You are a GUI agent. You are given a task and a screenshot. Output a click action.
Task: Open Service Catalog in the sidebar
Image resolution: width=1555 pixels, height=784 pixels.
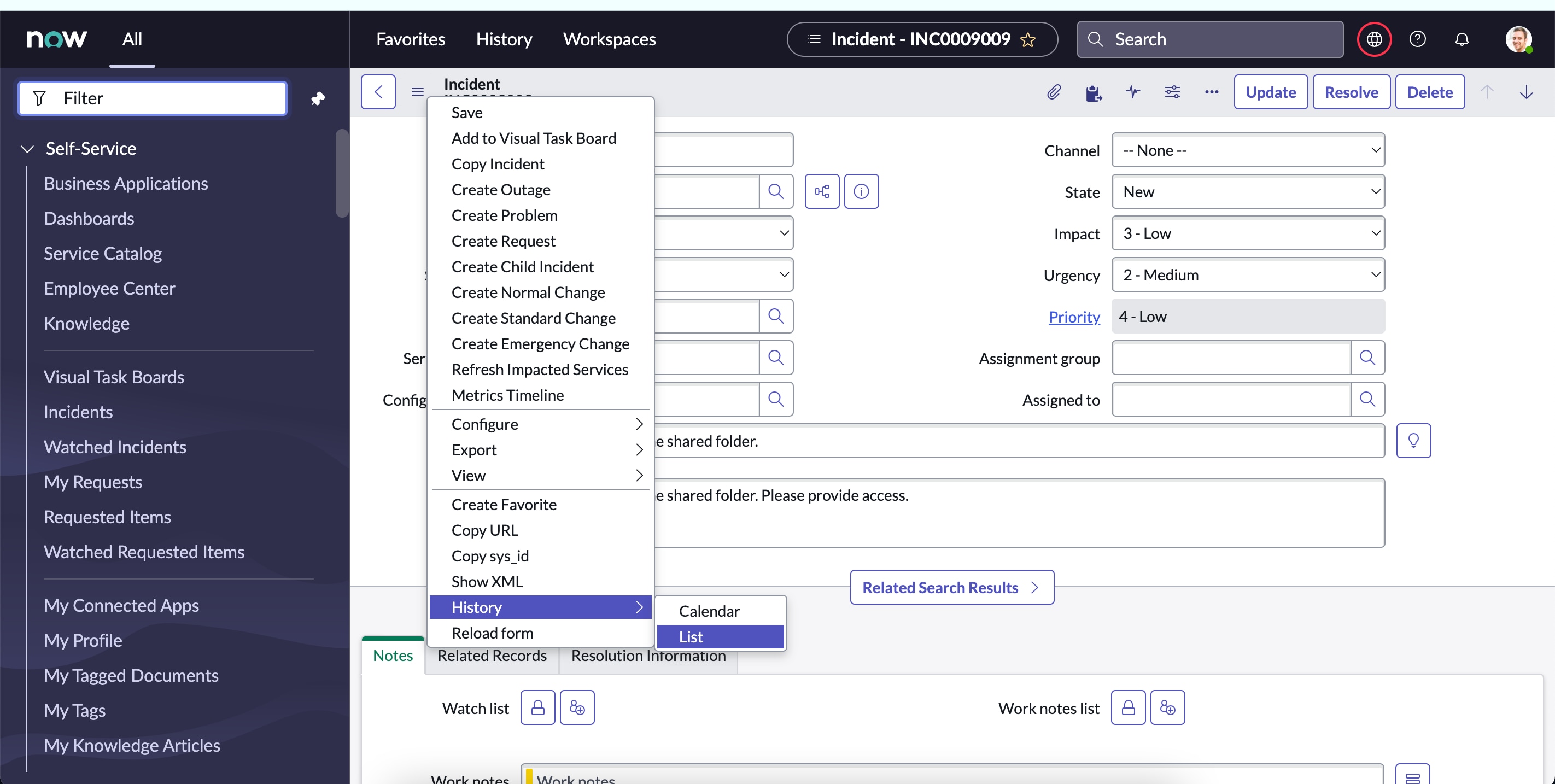pos(103,253)
